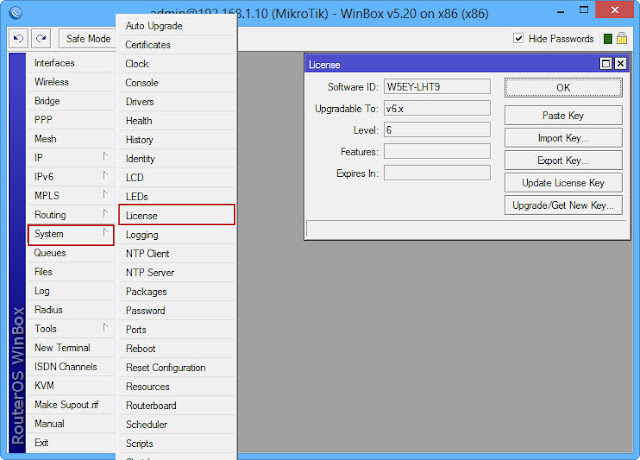This screenshot has width=640, height=460.
Task: Select Scheduler in System submenu
Action: pos(177,424)
